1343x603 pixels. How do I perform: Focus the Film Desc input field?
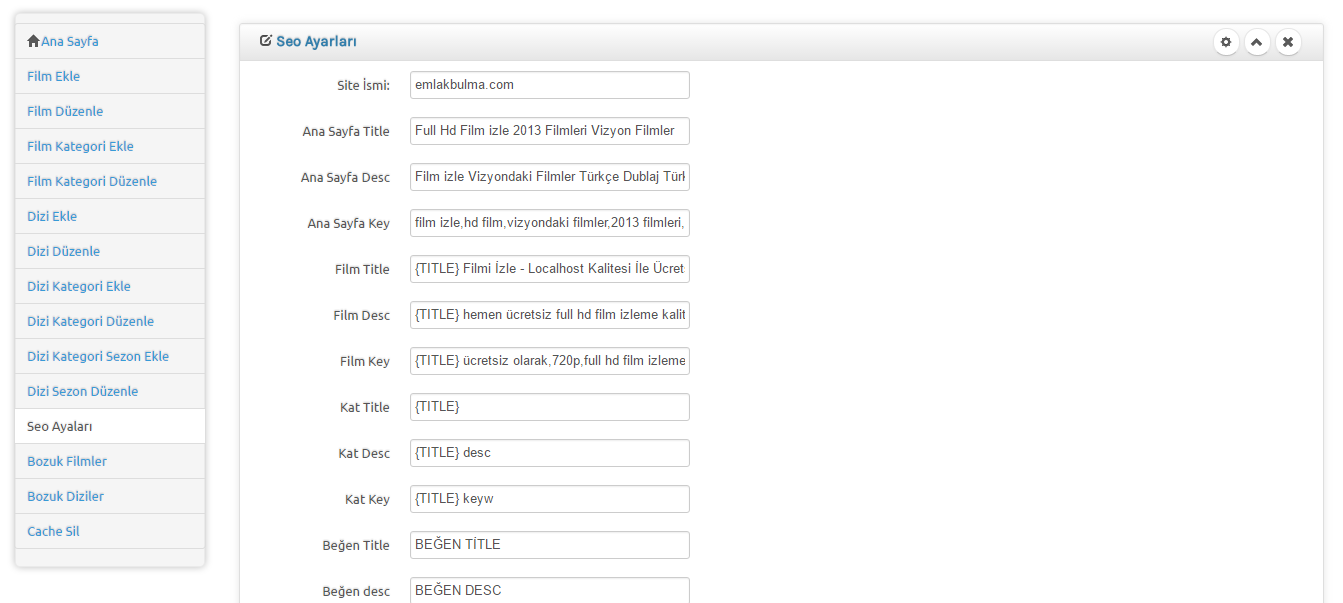550,315
